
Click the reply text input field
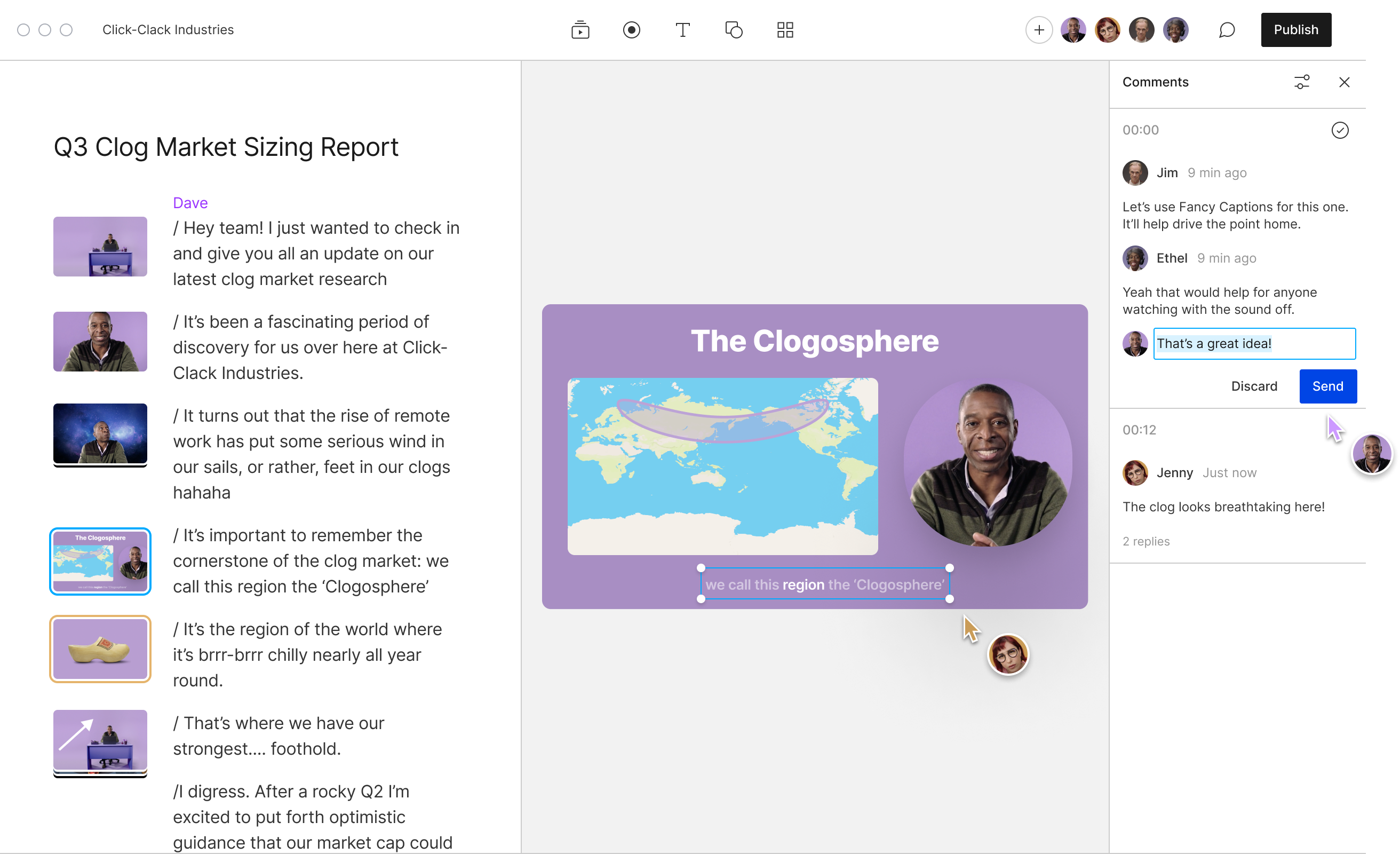click(x=1254, y=343)
